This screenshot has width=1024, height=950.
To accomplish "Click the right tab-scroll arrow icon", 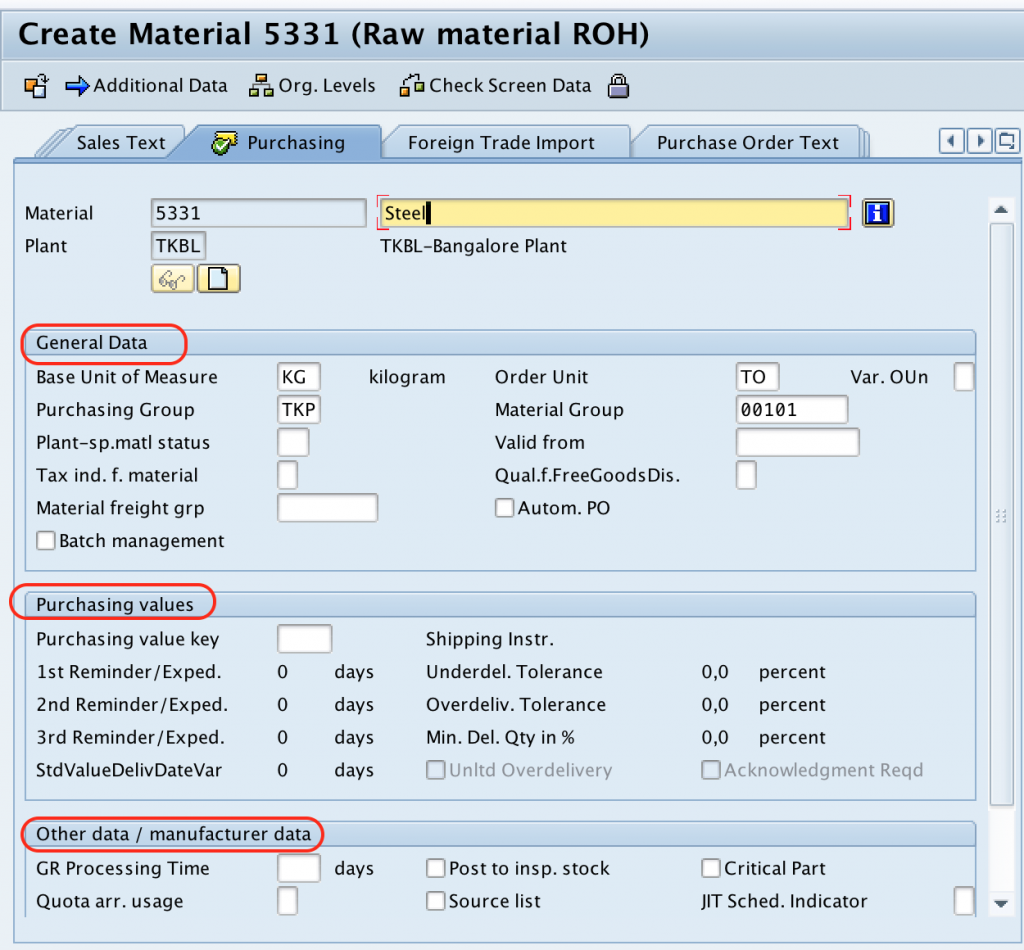I will (x=979, y=141).
